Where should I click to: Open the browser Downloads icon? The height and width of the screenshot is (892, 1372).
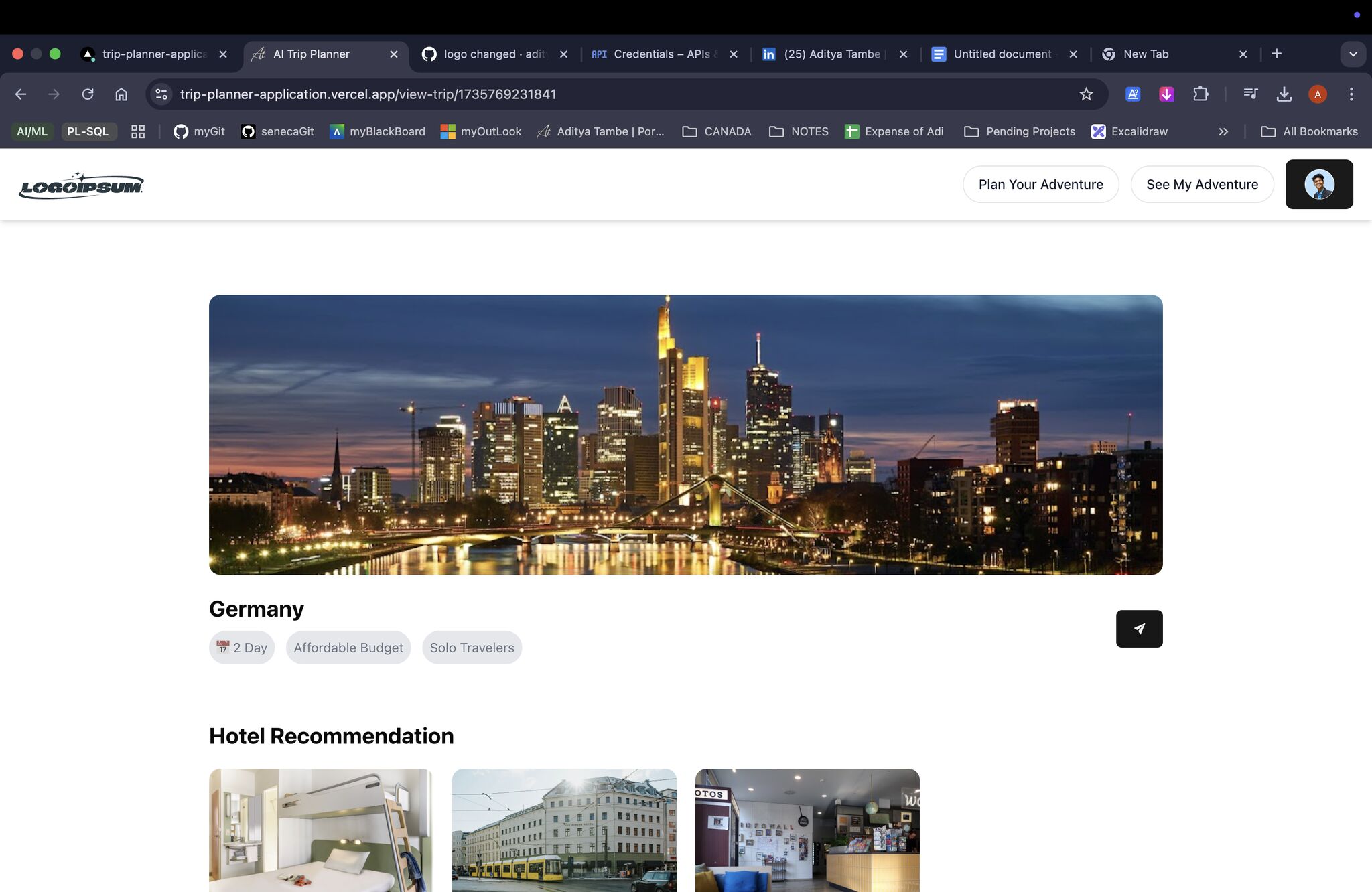click(x=1284, y=94)
